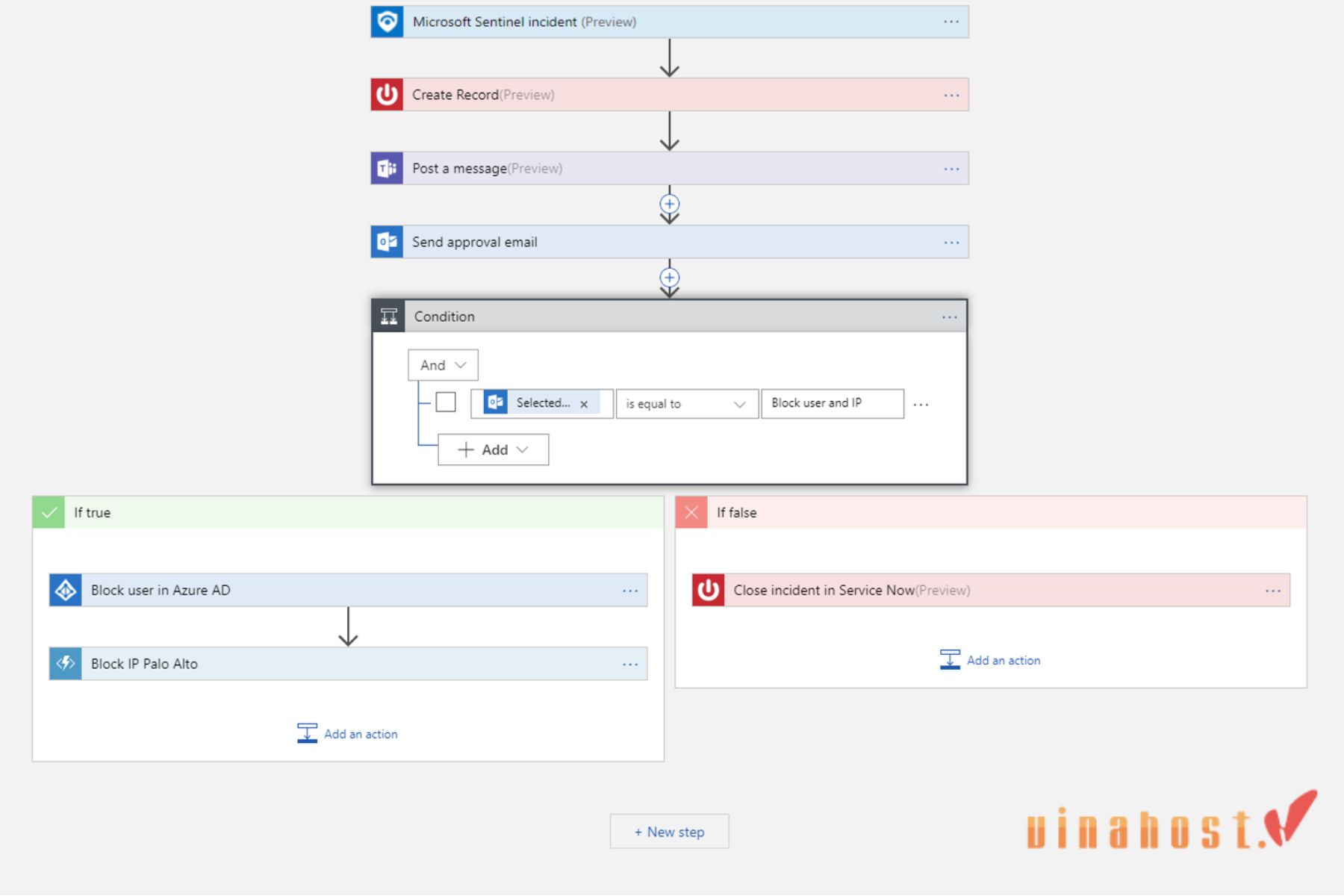Click the Outlook icon on Send approval email
This screenshot has height=896, width=1344.
pos(387,242)
